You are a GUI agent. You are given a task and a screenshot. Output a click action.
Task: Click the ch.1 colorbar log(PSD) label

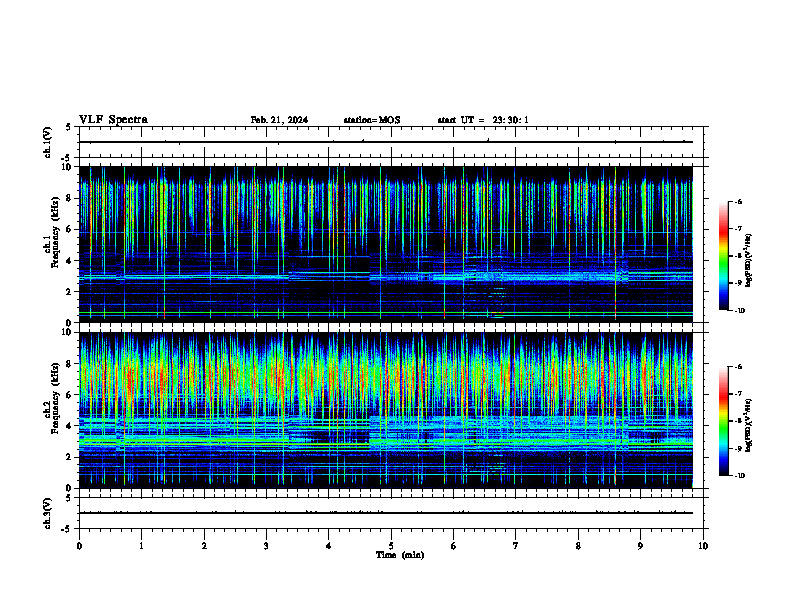pos(749,260)
